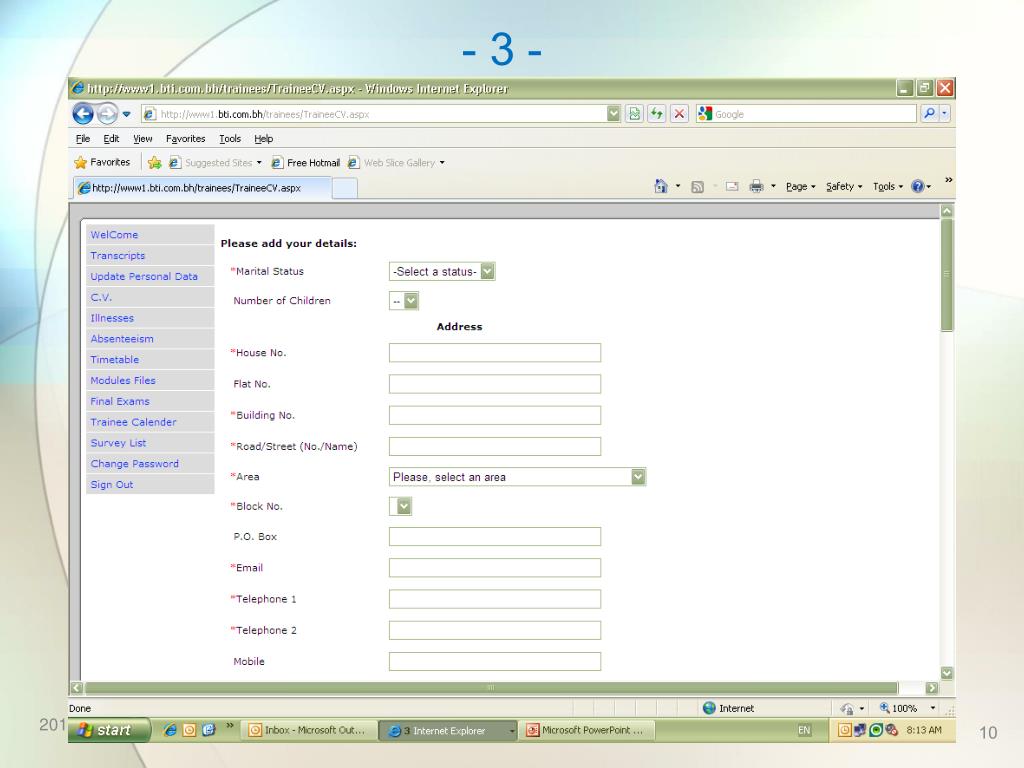Open the Number of Children dropdown
1024x768 pixels.
coord(404,301)
